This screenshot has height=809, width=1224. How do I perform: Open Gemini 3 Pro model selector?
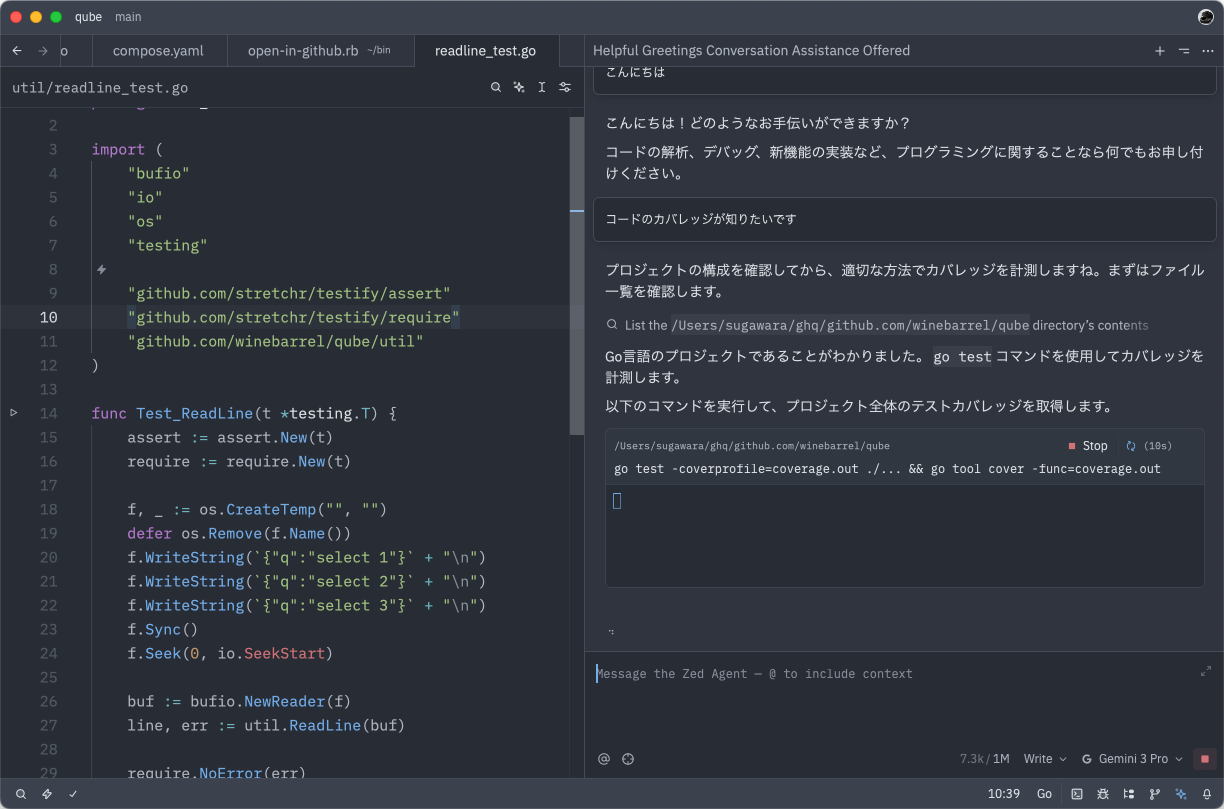coord(1133,759)
